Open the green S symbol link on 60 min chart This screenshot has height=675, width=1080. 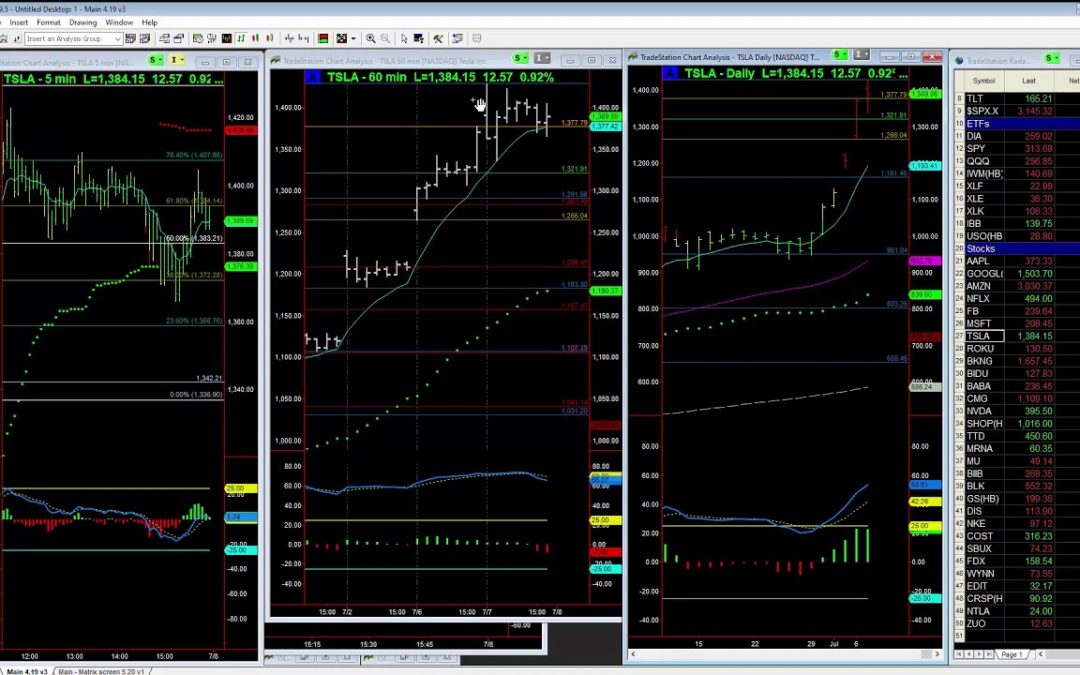521,58
